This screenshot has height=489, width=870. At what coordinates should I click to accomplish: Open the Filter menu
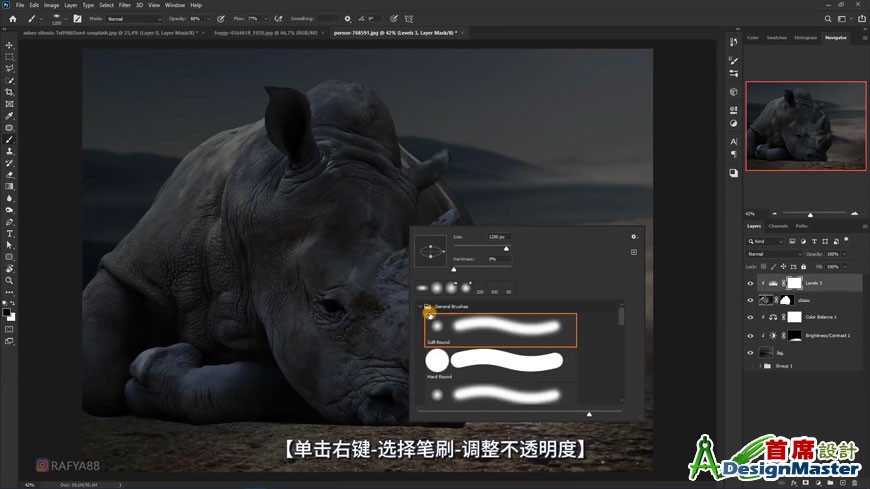(x=125, y=5)
